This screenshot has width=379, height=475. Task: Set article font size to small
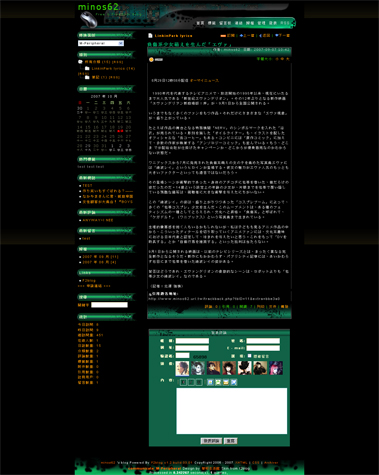[x=276, y=59]
